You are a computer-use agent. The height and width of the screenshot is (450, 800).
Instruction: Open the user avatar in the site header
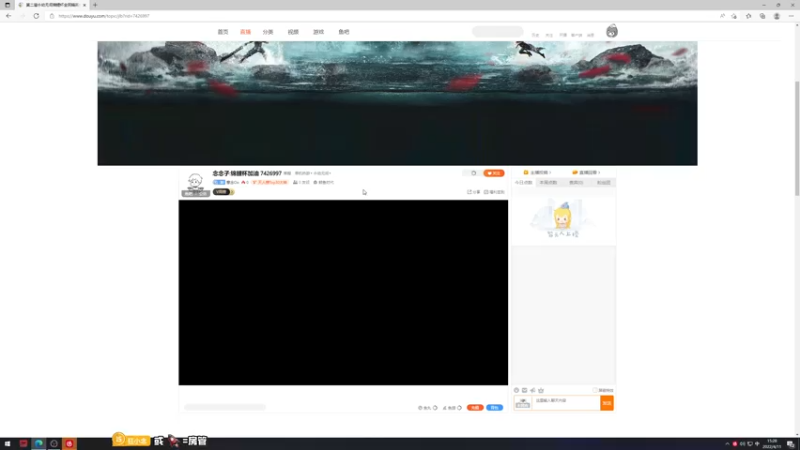tap(612, 31)
